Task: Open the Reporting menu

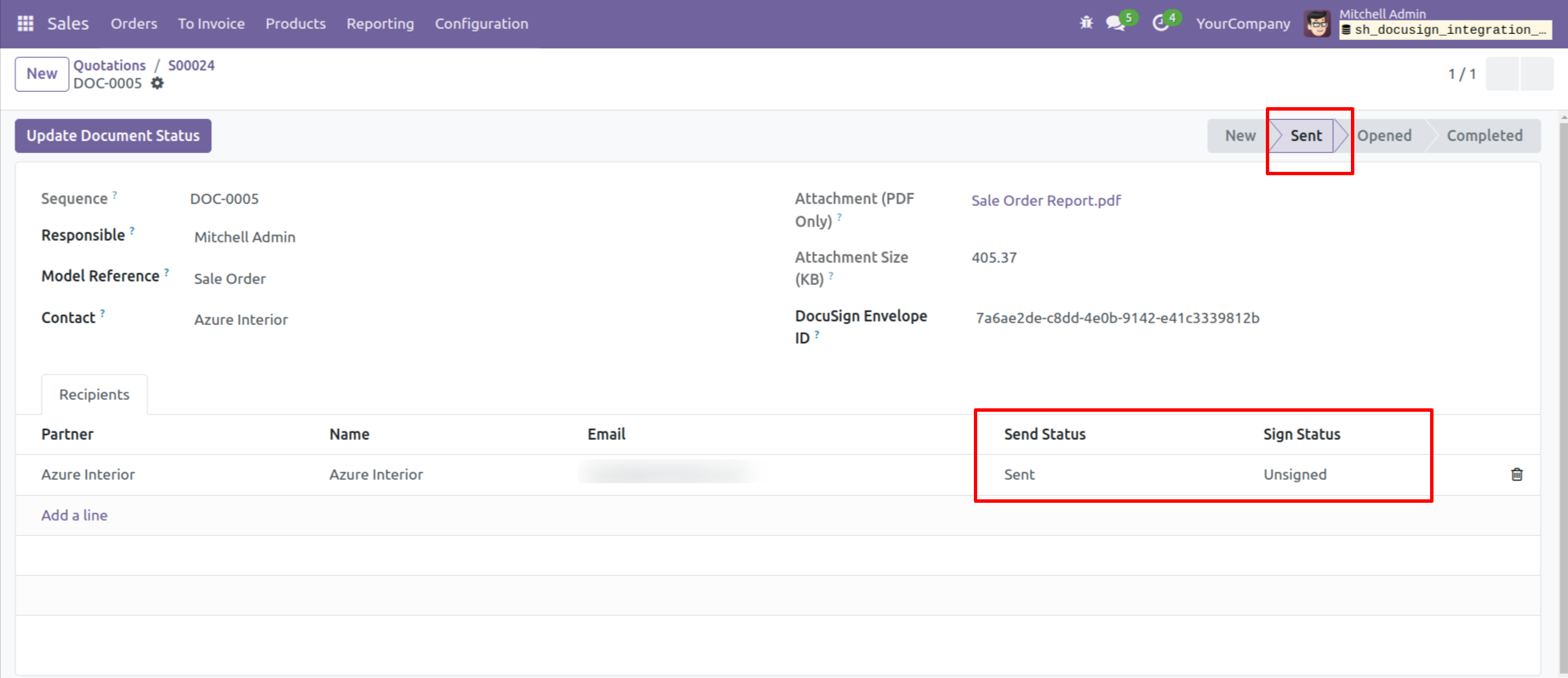Action: pos(380,24)
